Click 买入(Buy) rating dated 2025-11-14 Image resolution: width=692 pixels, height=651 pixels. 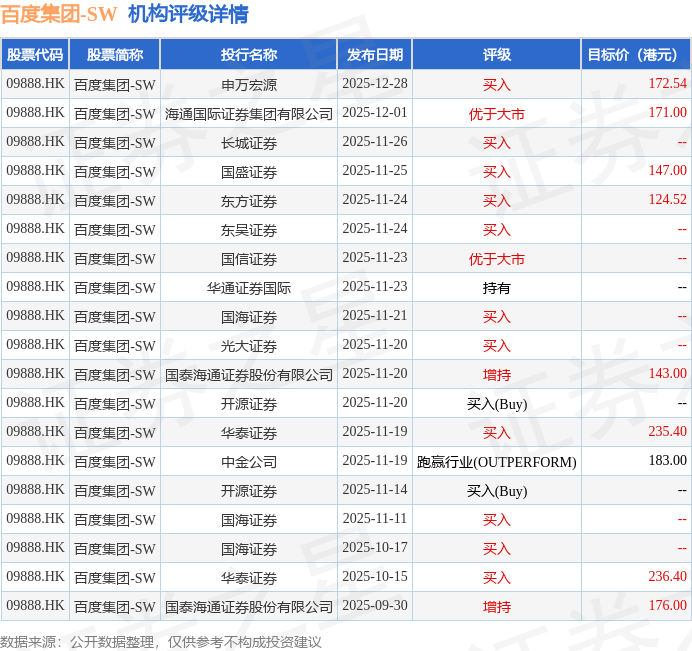pos(496,491)
